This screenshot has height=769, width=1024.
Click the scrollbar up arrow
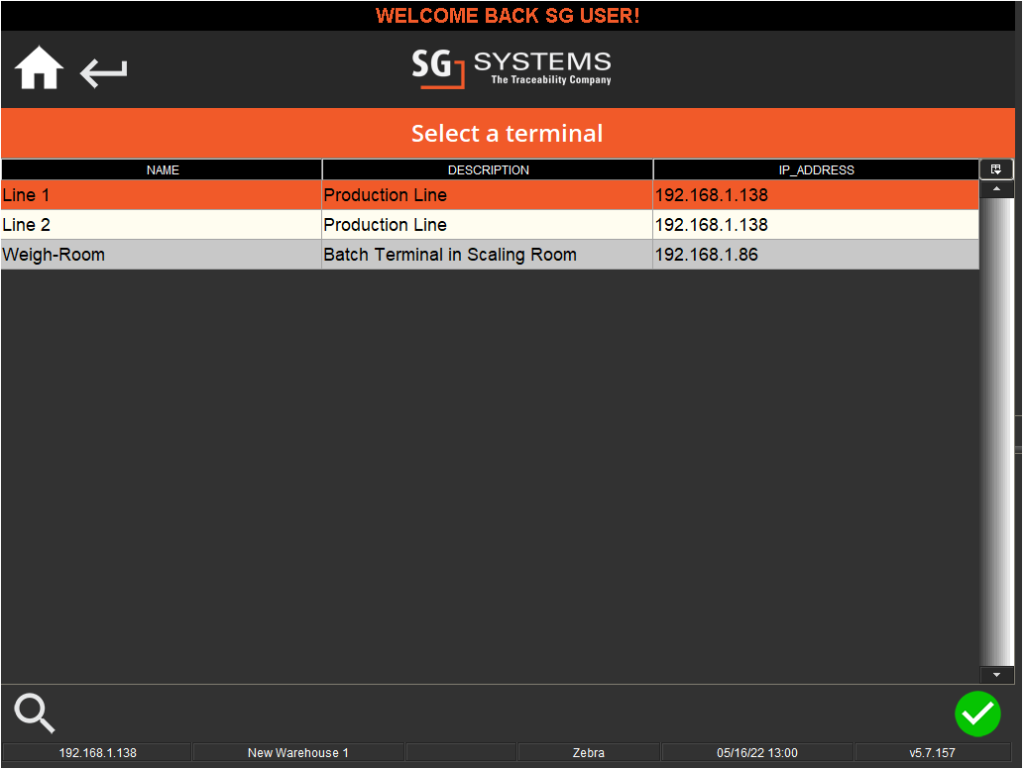point(996,188)
